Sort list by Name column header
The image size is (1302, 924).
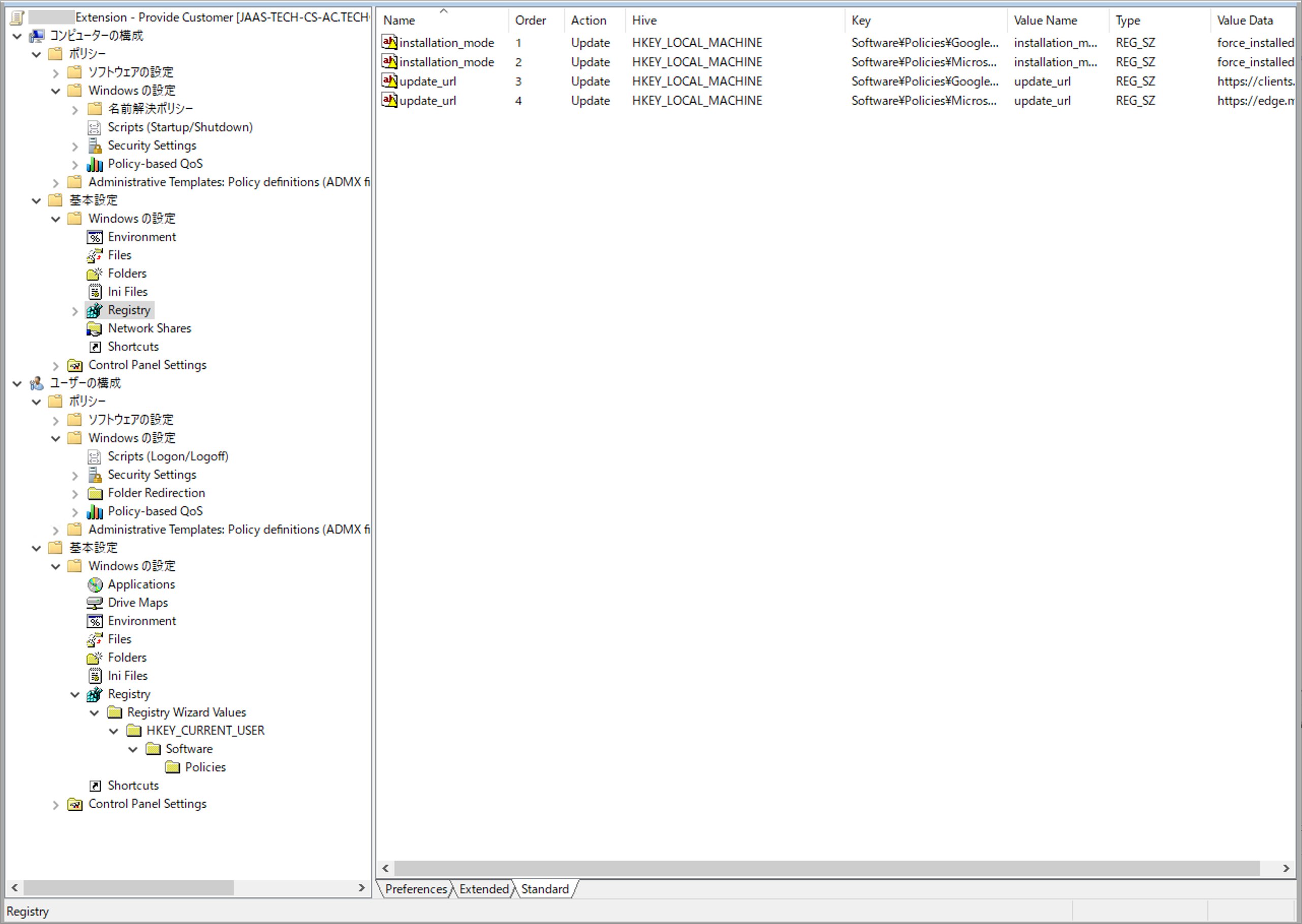coord(443,20)
